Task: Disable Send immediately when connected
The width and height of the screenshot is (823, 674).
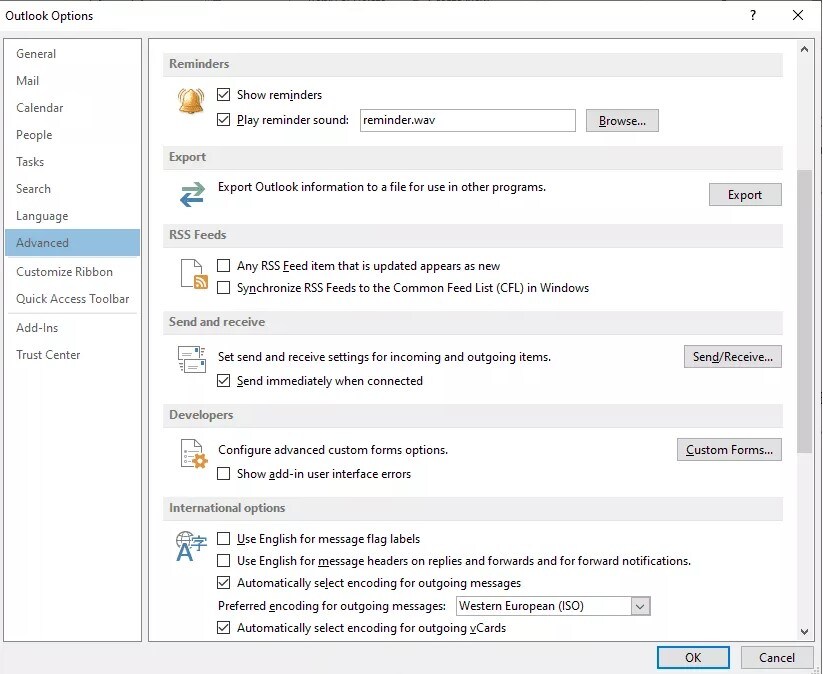Action: coord(222,380)
